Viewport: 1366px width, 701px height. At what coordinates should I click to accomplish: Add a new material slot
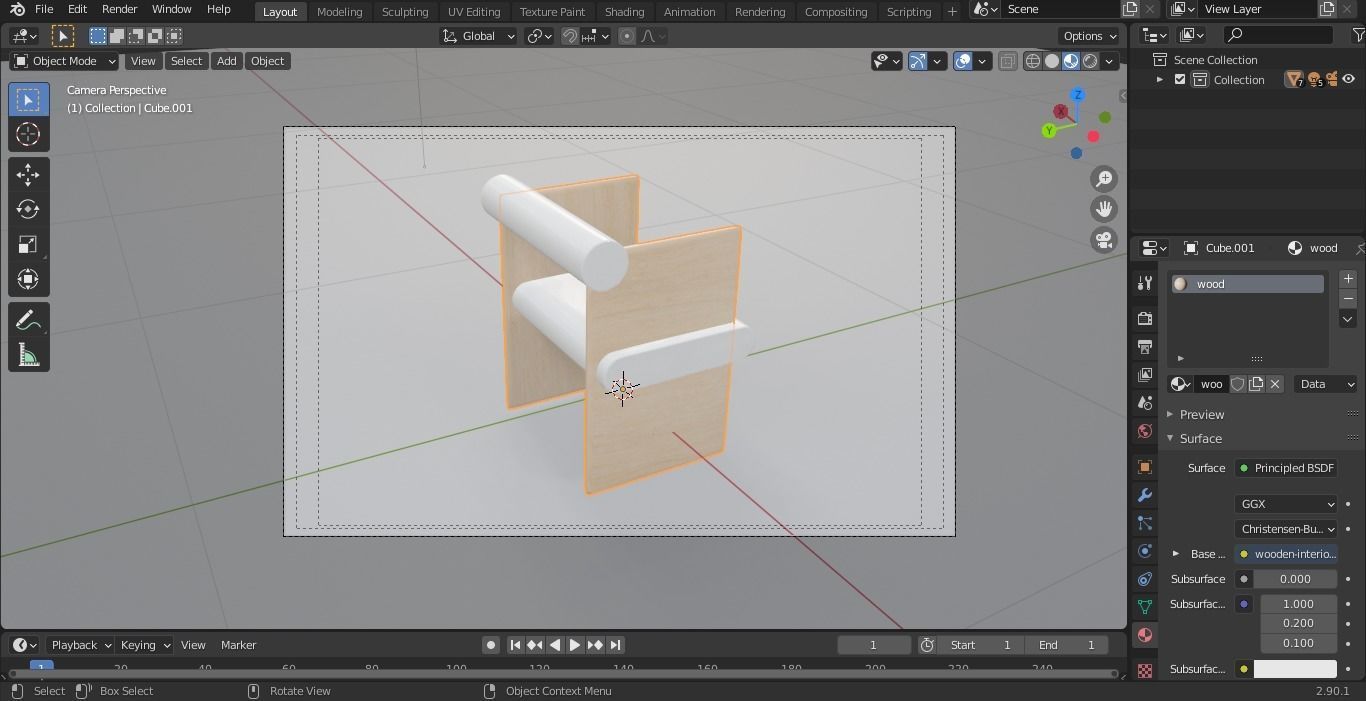[1348, 279]
